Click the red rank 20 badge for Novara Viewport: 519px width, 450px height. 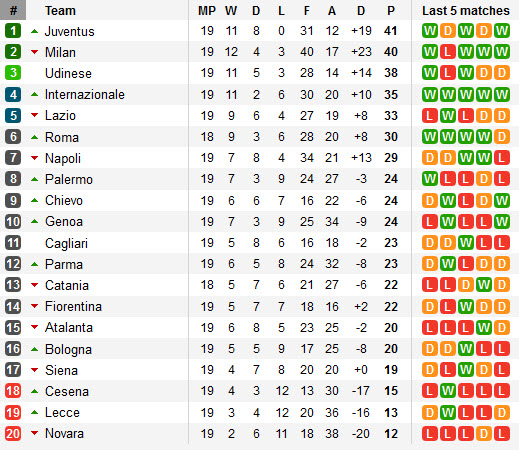pos(13,434)
